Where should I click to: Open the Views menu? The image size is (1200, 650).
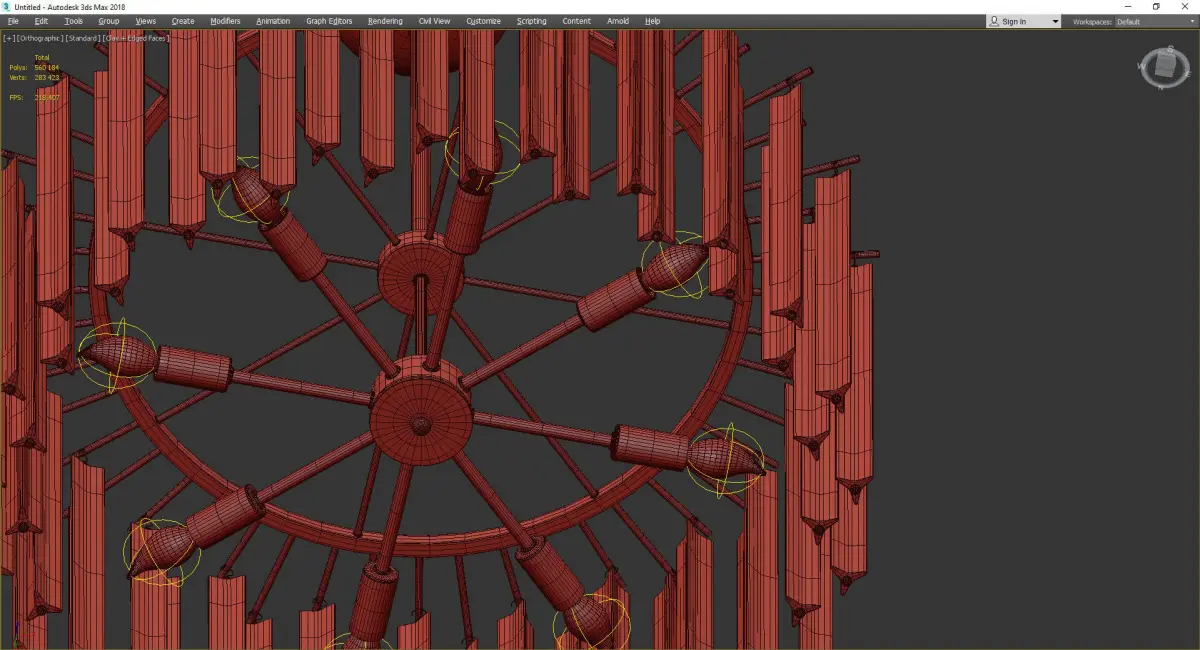146,21
